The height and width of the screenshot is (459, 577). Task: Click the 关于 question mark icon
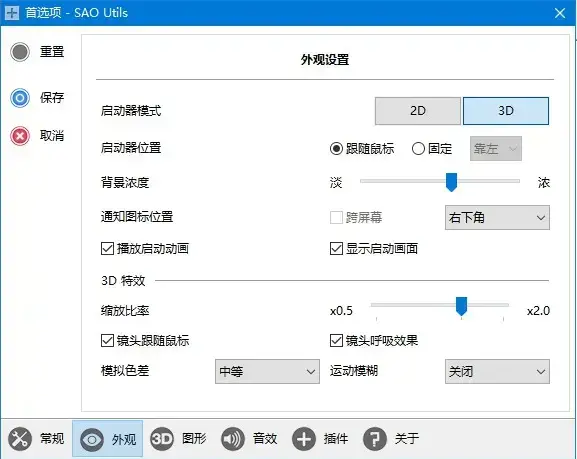[375, 439]
